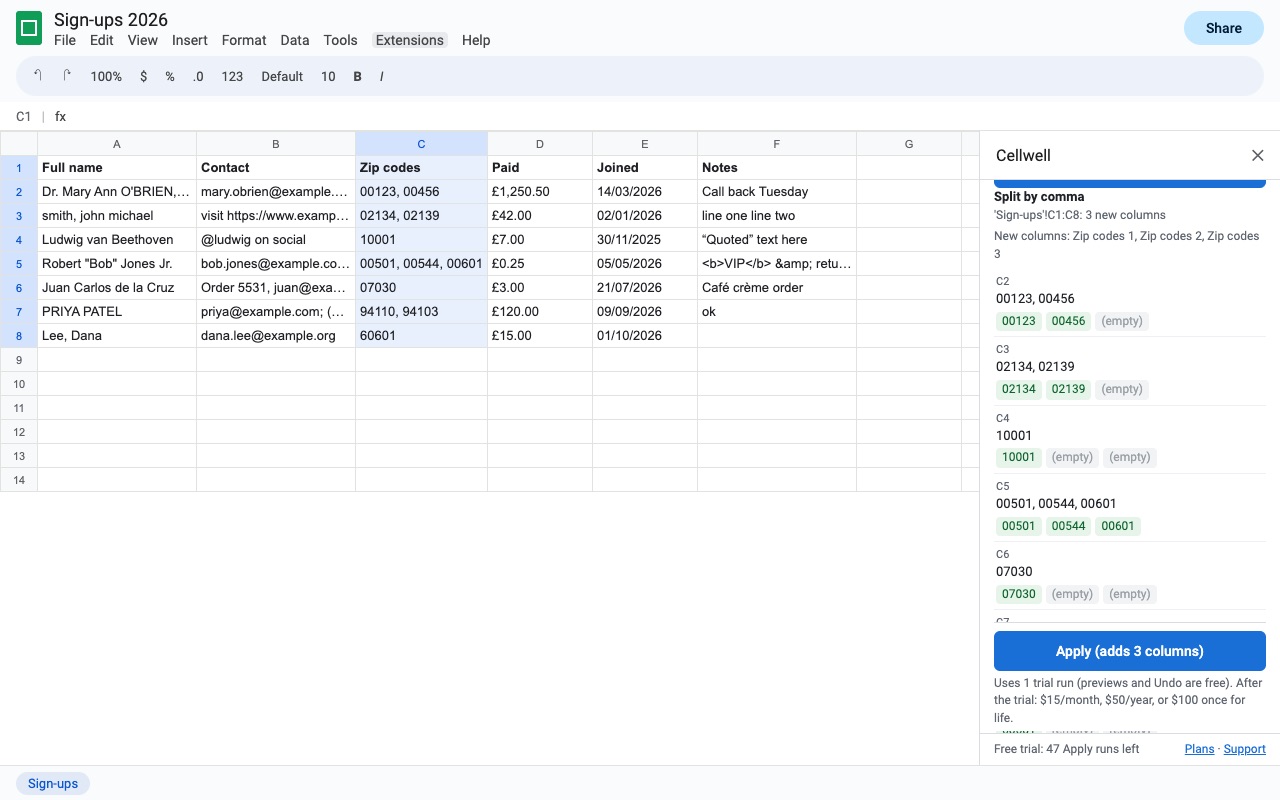Image resolution: width=1280 pixels, height=800 pixels.
Task: Select the Sign-ups sheet tab
Action: click(53, 783)
